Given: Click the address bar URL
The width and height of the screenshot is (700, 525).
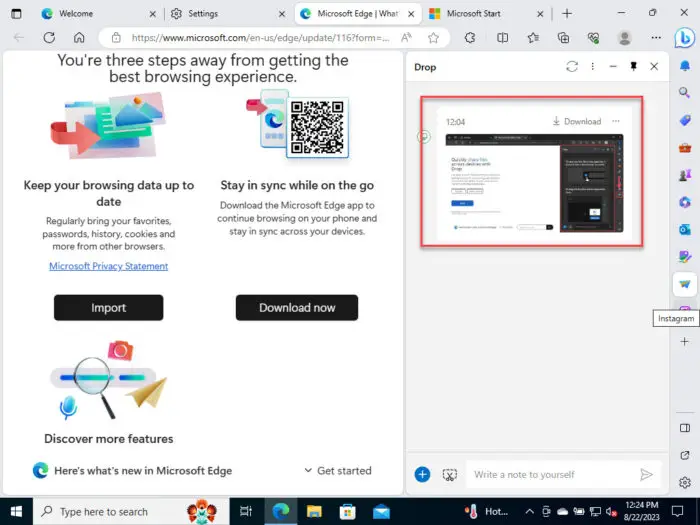Looking at the screenshot, I should [260, 38].
